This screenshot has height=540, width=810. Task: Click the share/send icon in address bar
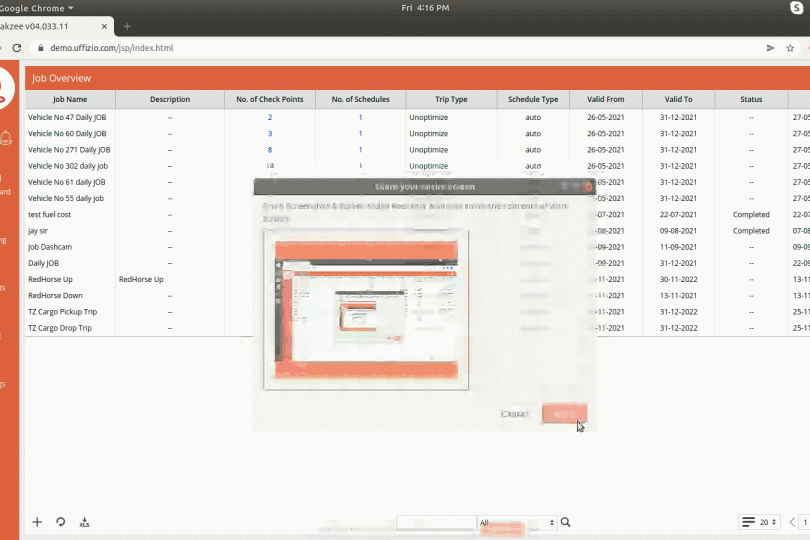(x=770, y=48)
